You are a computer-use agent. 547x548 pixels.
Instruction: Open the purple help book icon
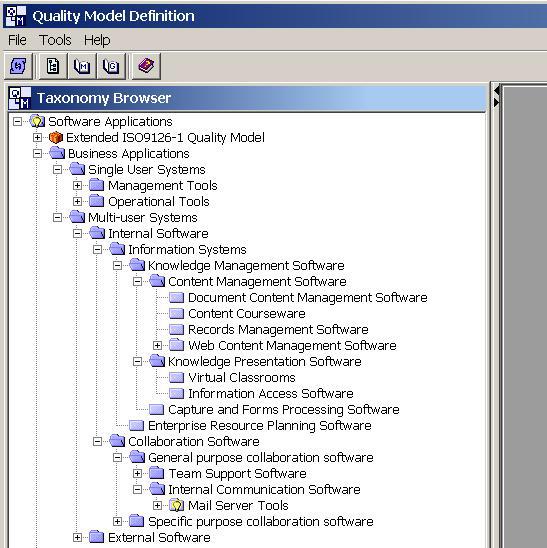[x=146, y=66]
